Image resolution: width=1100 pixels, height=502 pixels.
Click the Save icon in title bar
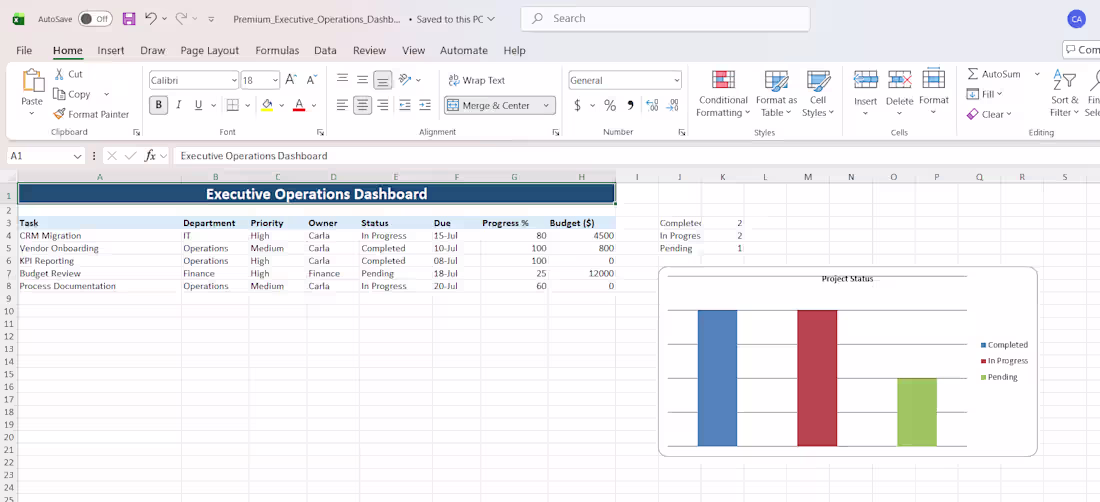[129, 19]
